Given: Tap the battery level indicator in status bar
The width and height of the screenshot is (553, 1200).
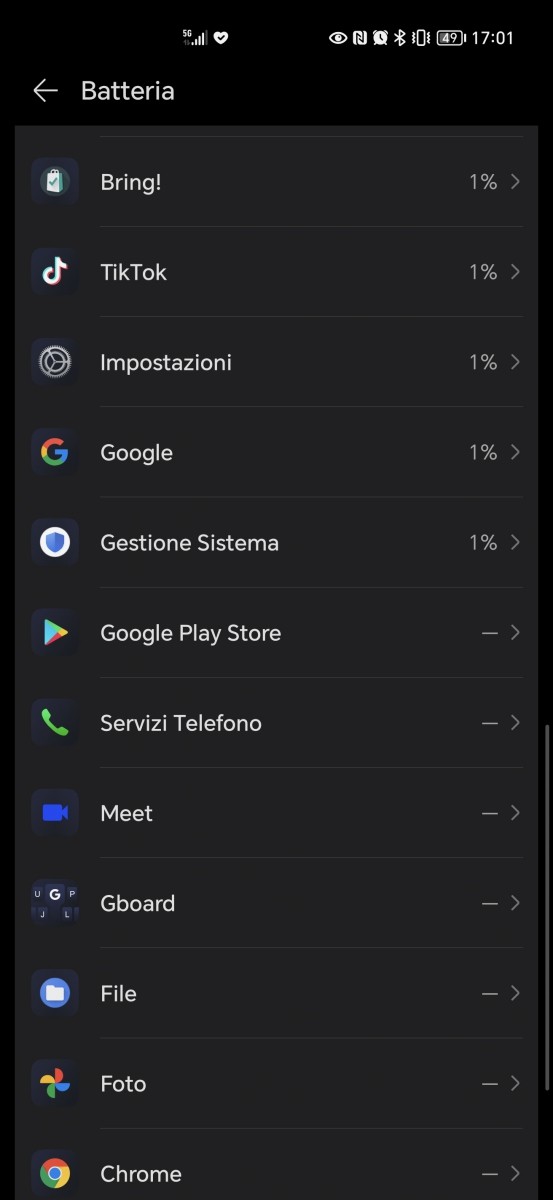Looking at the screenshot, I should click(x=450, y=38).
